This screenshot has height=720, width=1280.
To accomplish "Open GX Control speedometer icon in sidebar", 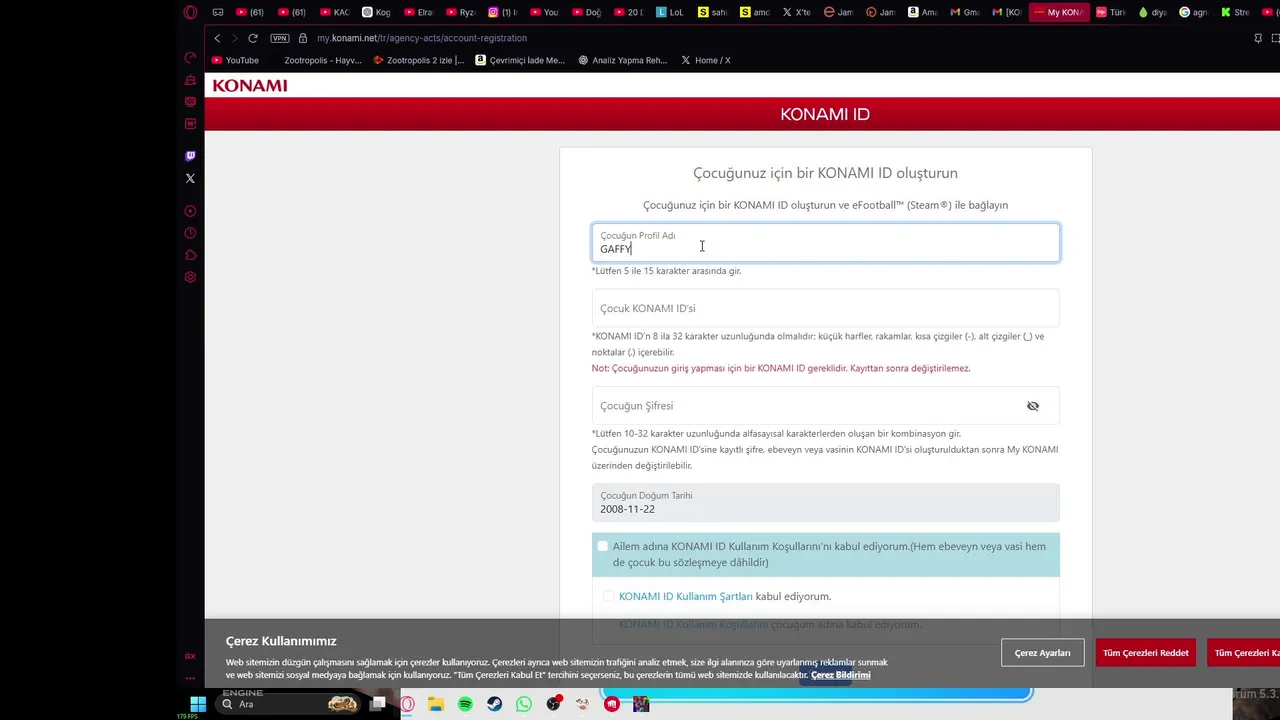I will click(190, 58).
